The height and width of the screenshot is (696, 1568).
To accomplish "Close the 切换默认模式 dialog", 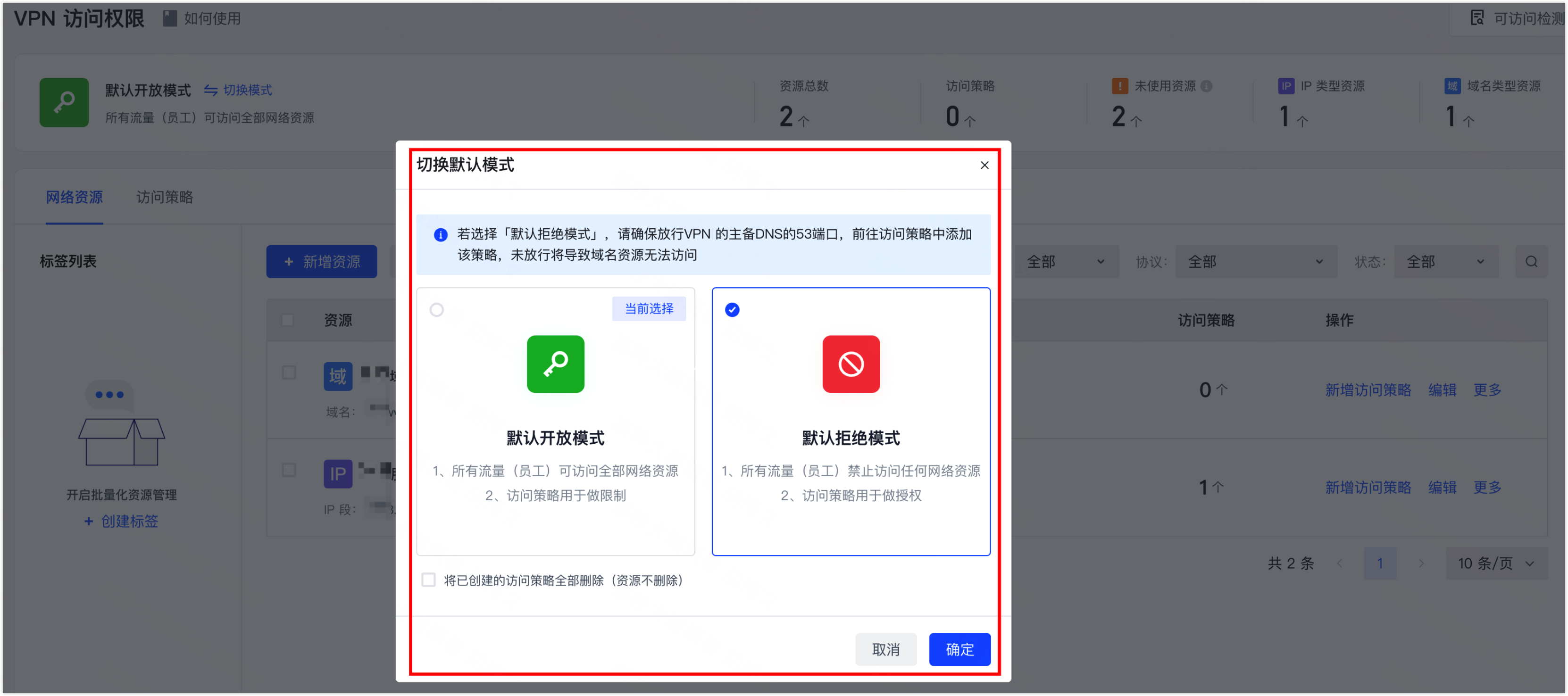I will pyautogui.click(x=984, y=165).
